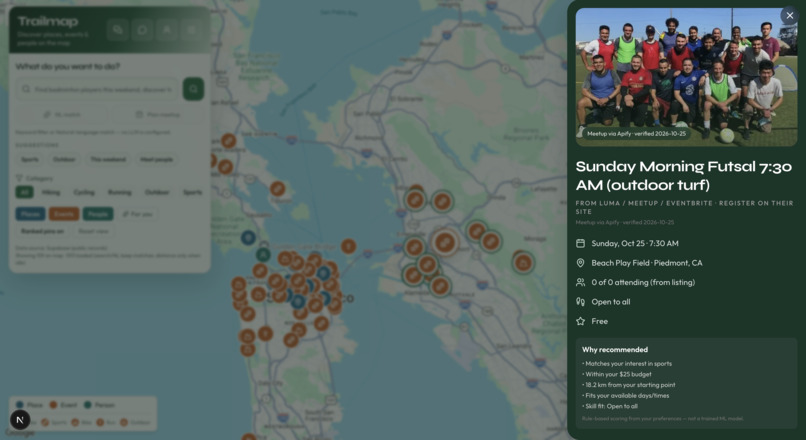806x440 pixels.
Task: Close the event details panel
Action: (790, 15)
